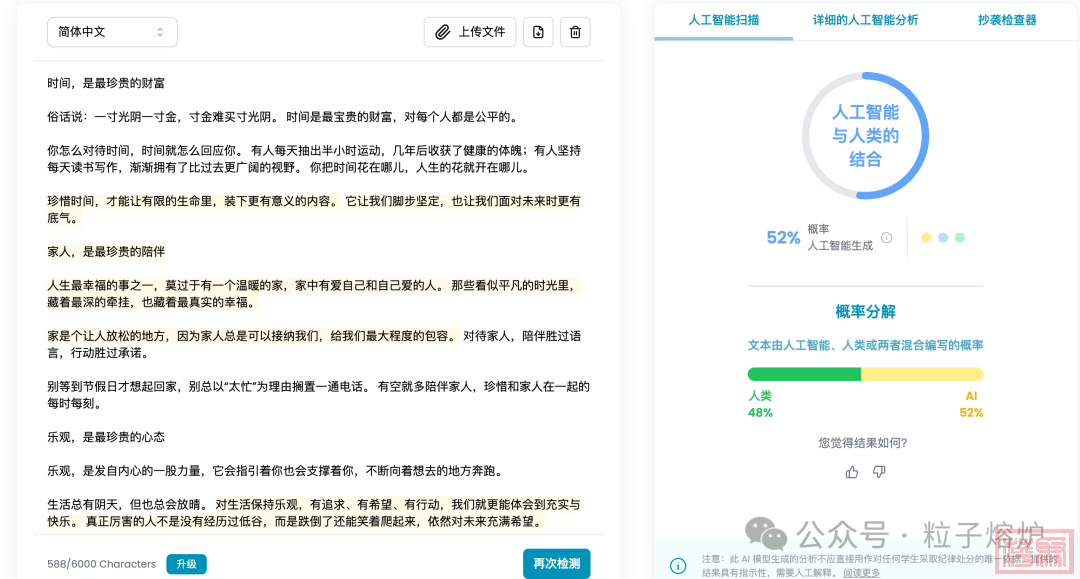Click the AI 52% label
The height and width of the screenshot is (579, 1080).
tap(971, 405)
